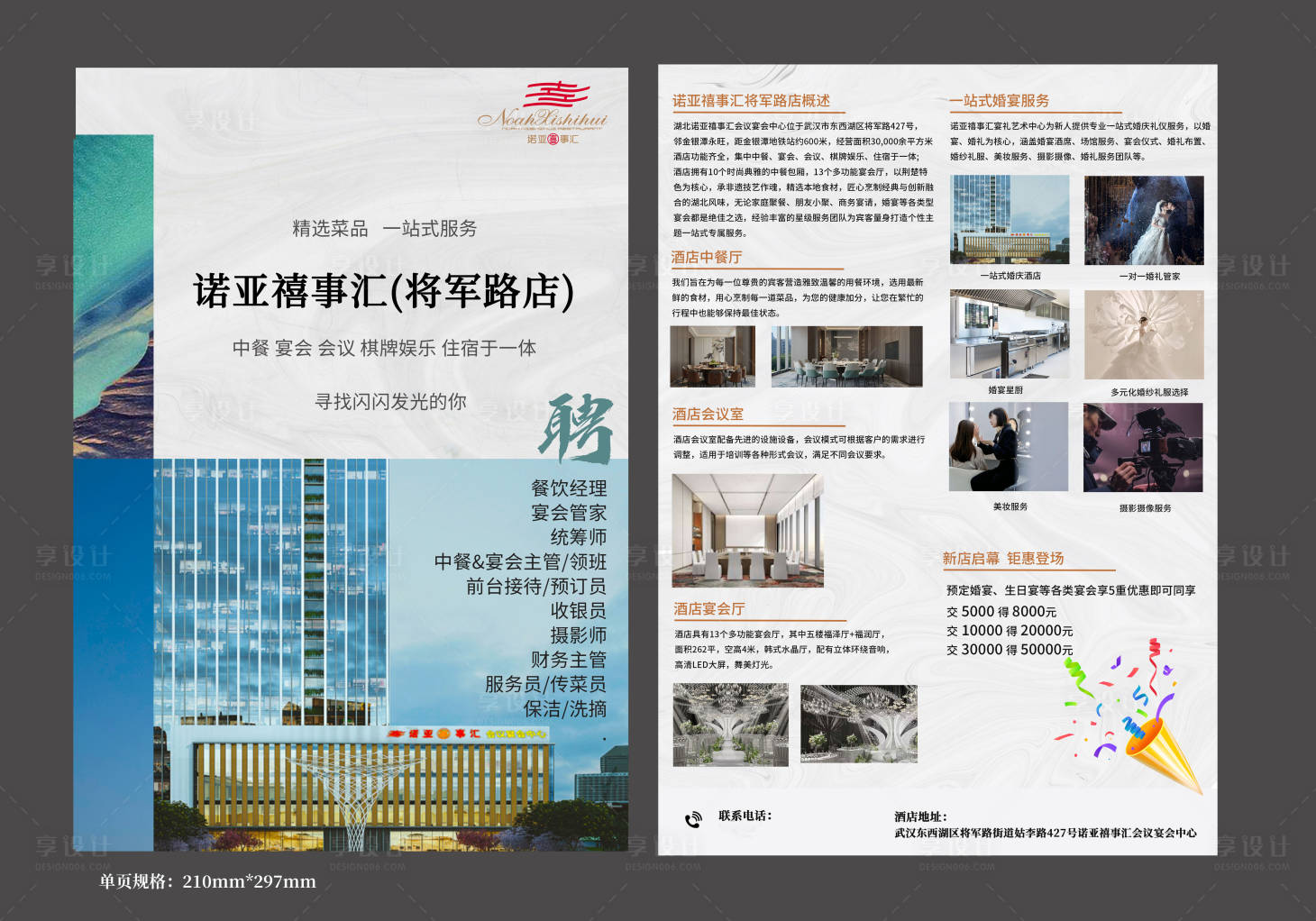The image size is (1316, 921).
Task: Click the NoahXishihui red logo on the front page
Action: [543, 114]
